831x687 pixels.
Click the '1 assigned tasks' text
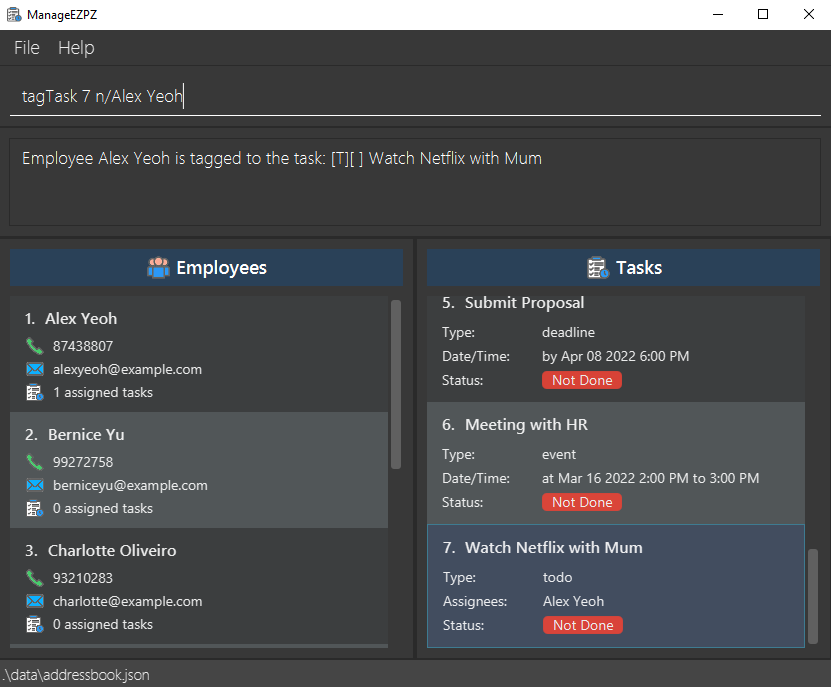(x=103, y=392)
